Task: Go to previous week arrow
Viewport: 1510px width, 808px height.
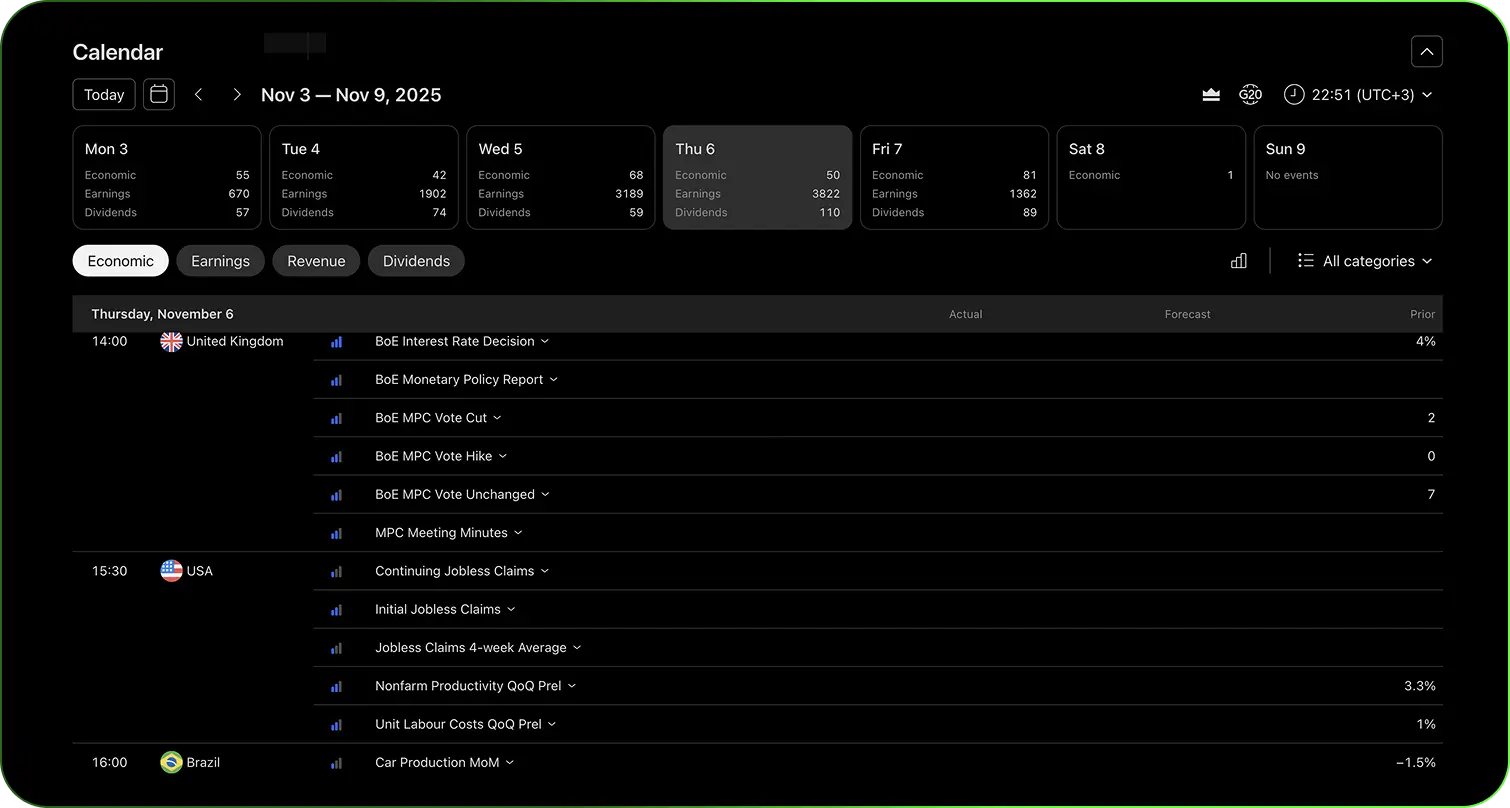Action: tap(199, 95)
